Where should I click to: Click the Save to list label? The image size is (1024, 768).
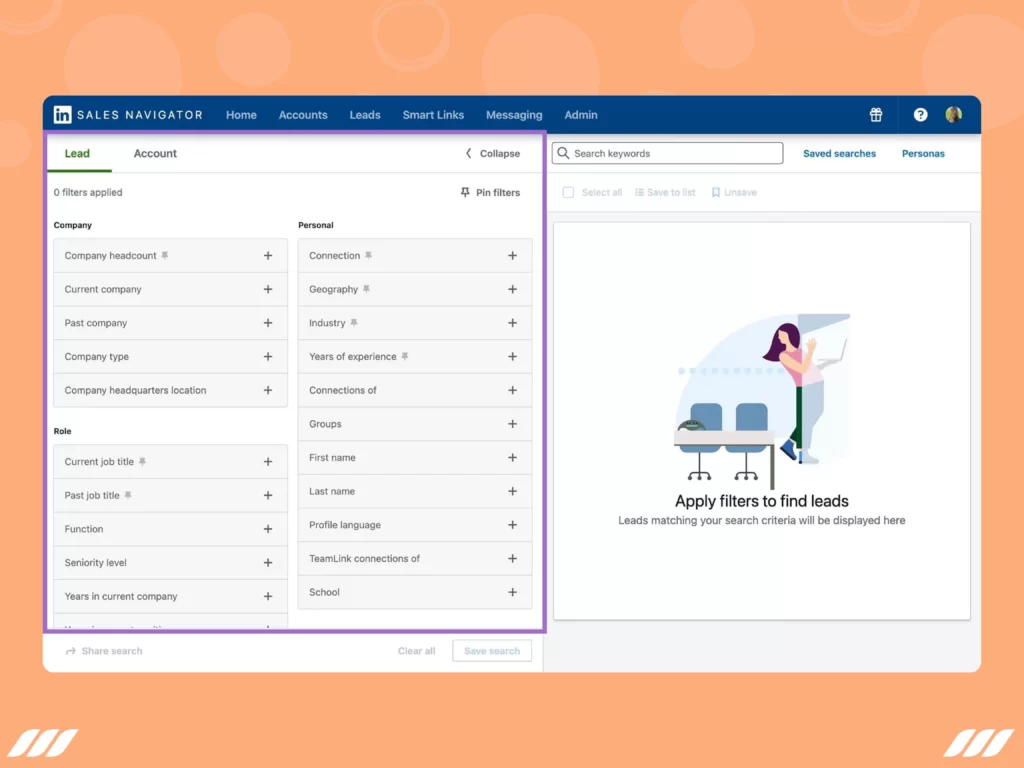coord(671,193)
